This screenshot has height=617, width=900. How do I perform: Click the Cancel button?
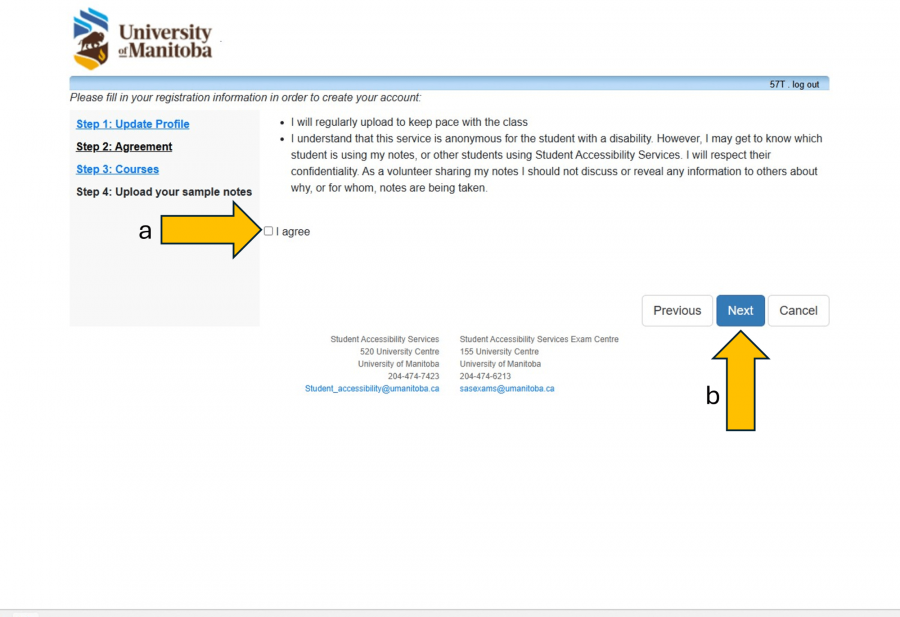click(x=798, y=310)
